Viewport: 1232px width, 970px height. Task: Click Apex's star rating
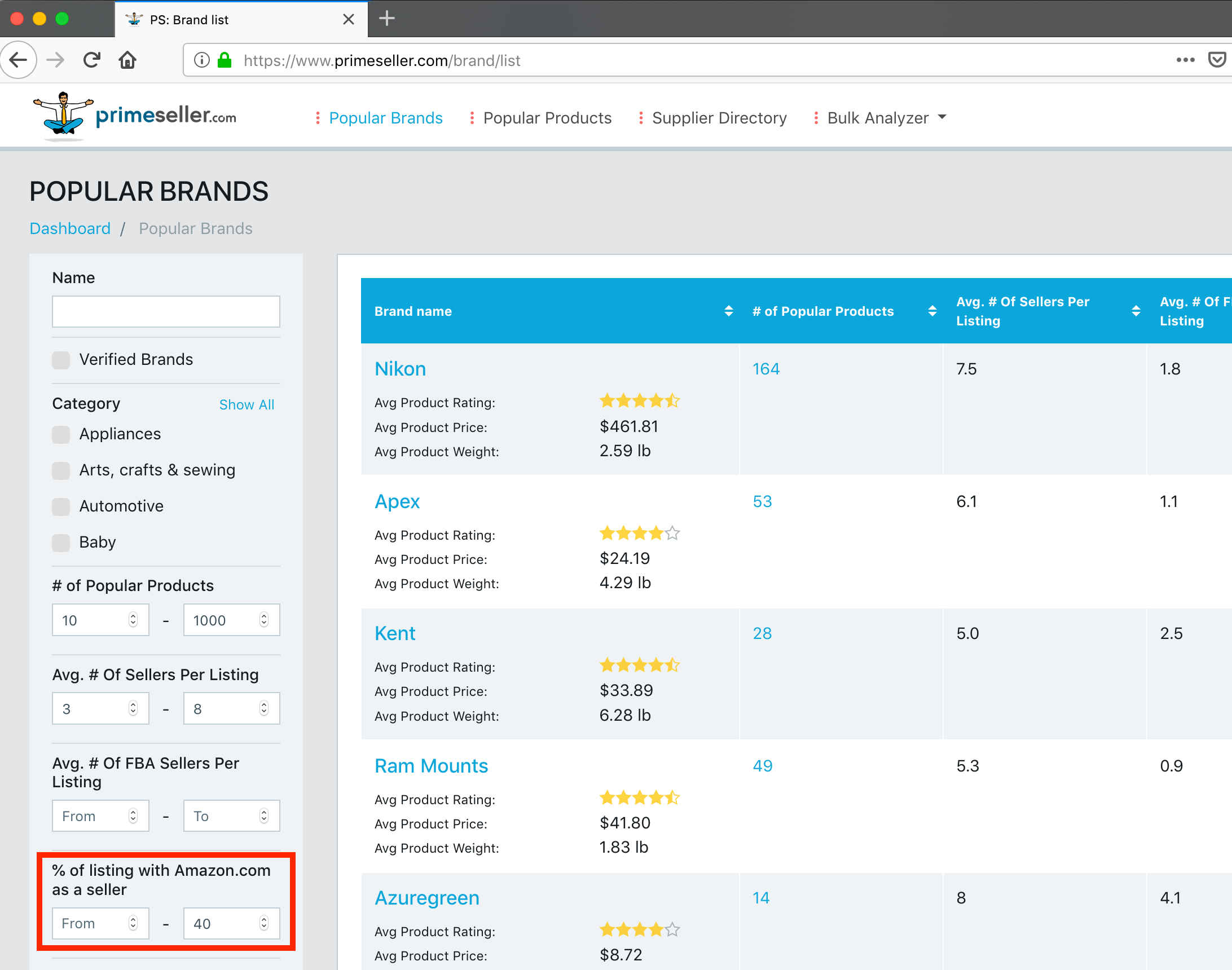[640, 533]
